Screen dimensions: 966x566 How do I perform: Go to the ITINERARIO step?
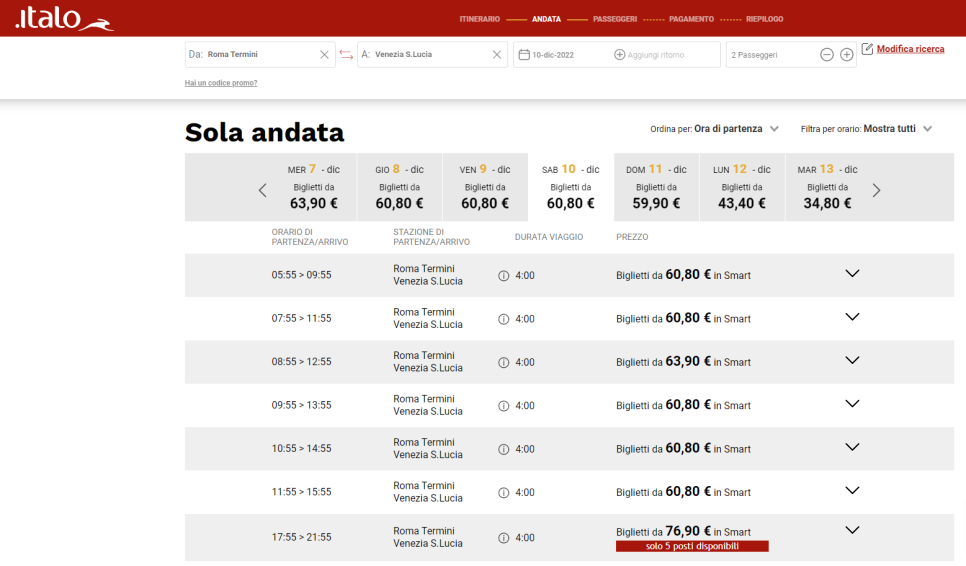[479, 19]
